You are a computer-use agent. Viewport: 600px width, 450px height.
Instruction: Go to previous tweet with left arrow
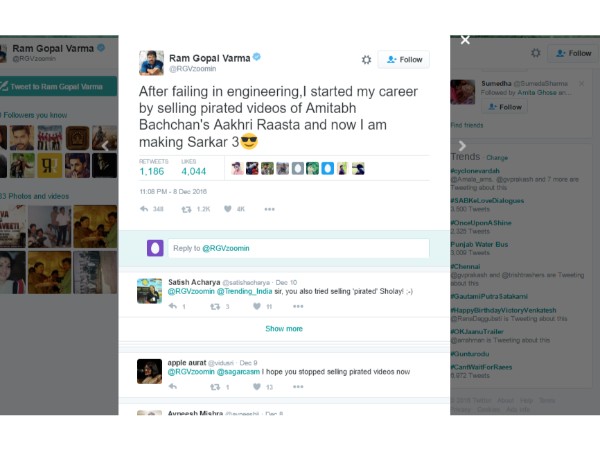tap(105, 146)
